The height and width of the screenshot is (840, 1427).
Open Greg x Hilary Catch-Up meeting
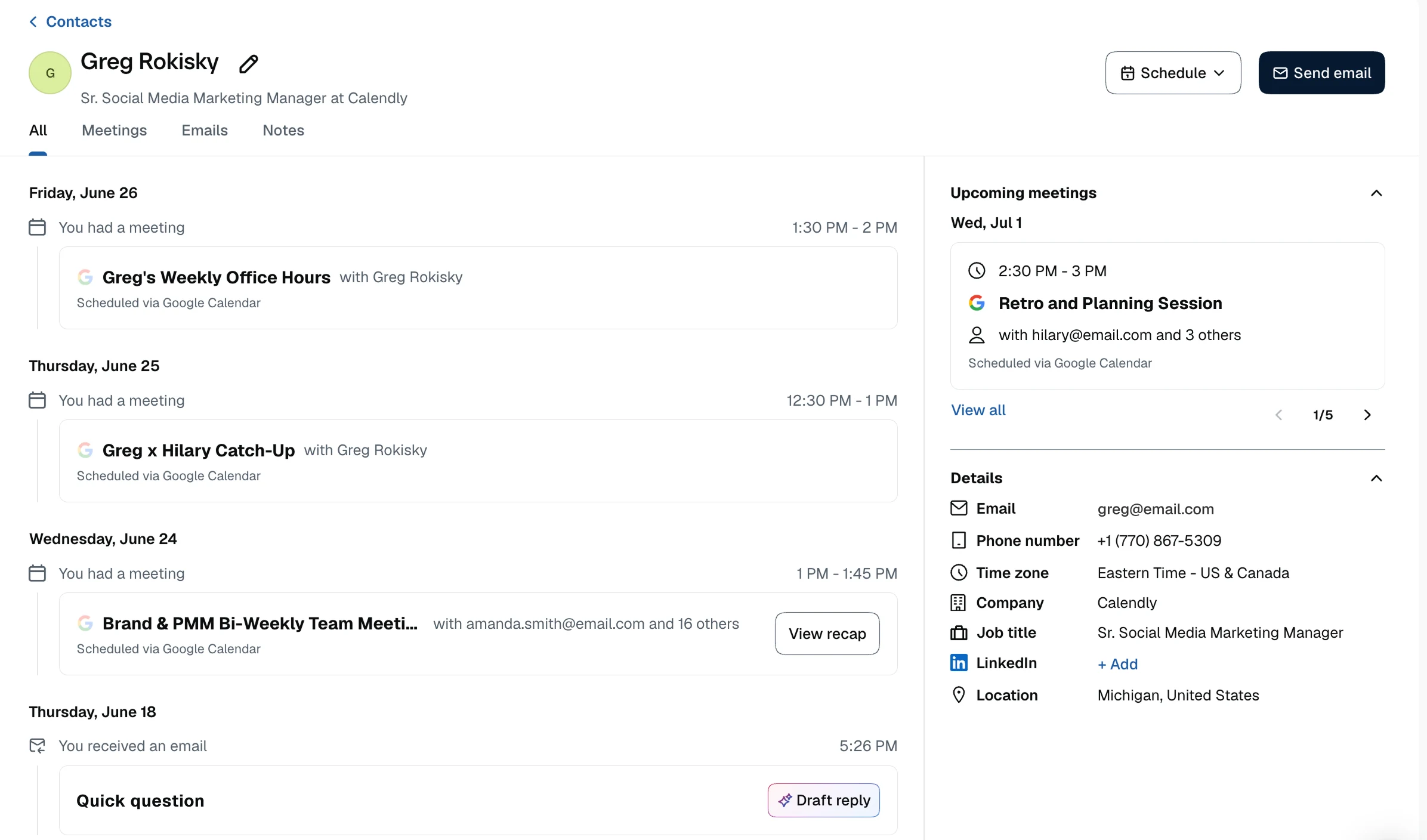coord(478,461)
